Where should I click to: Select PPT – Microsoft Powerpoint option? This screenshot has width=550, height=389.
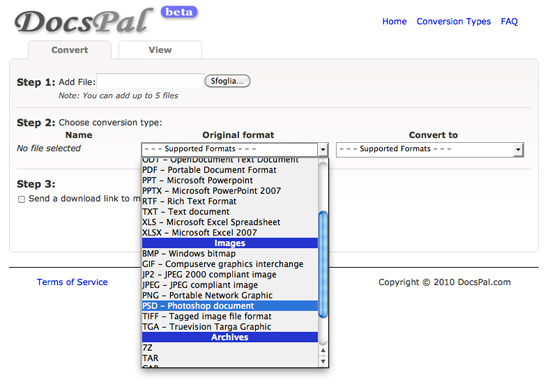tap(230, 180)
